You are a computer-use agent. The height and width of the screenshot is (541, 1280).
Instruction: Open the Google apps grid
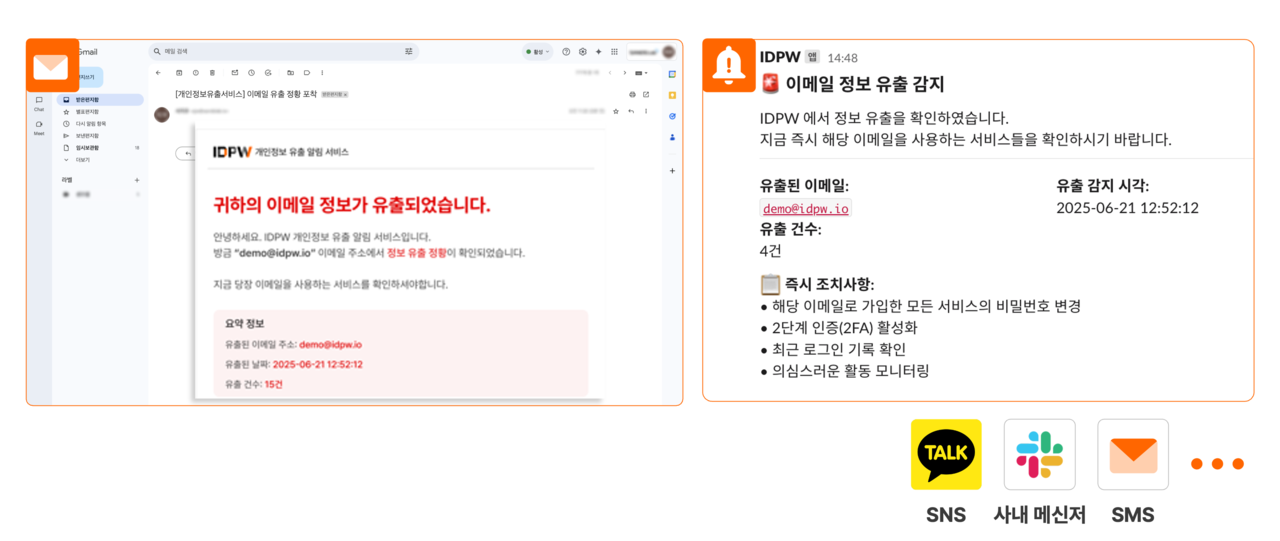(614, 52)
